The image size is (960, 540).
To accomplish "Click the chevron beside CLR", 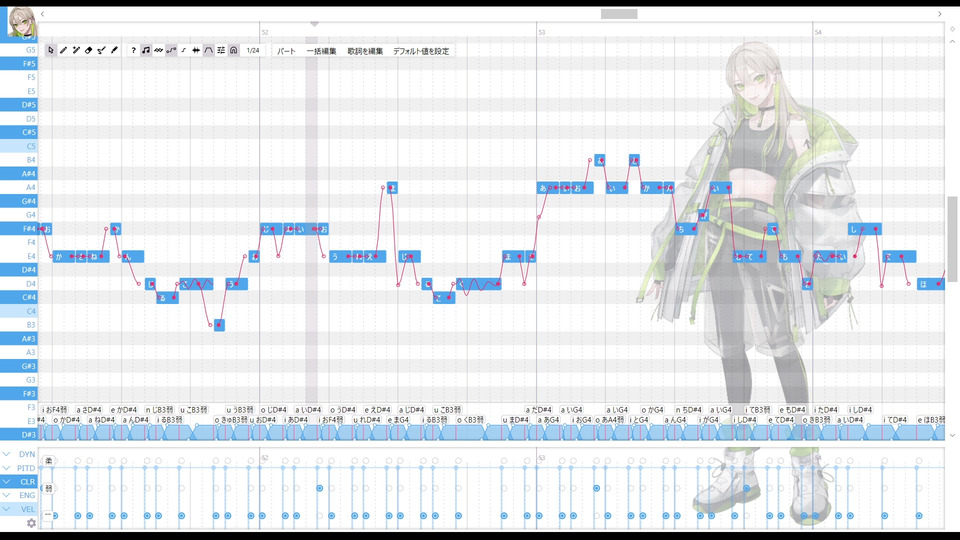I will (6, 482).
